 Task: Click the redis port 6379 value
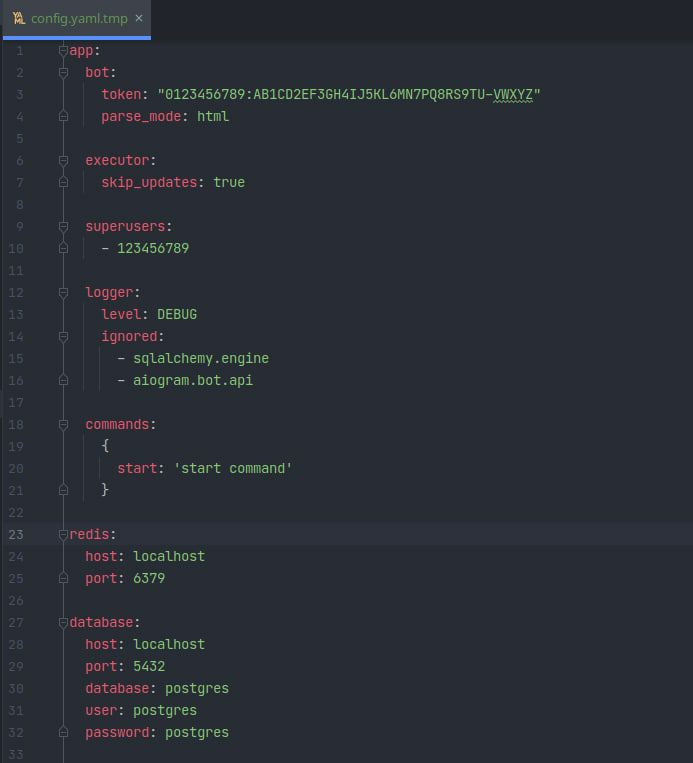coord(149,579)
